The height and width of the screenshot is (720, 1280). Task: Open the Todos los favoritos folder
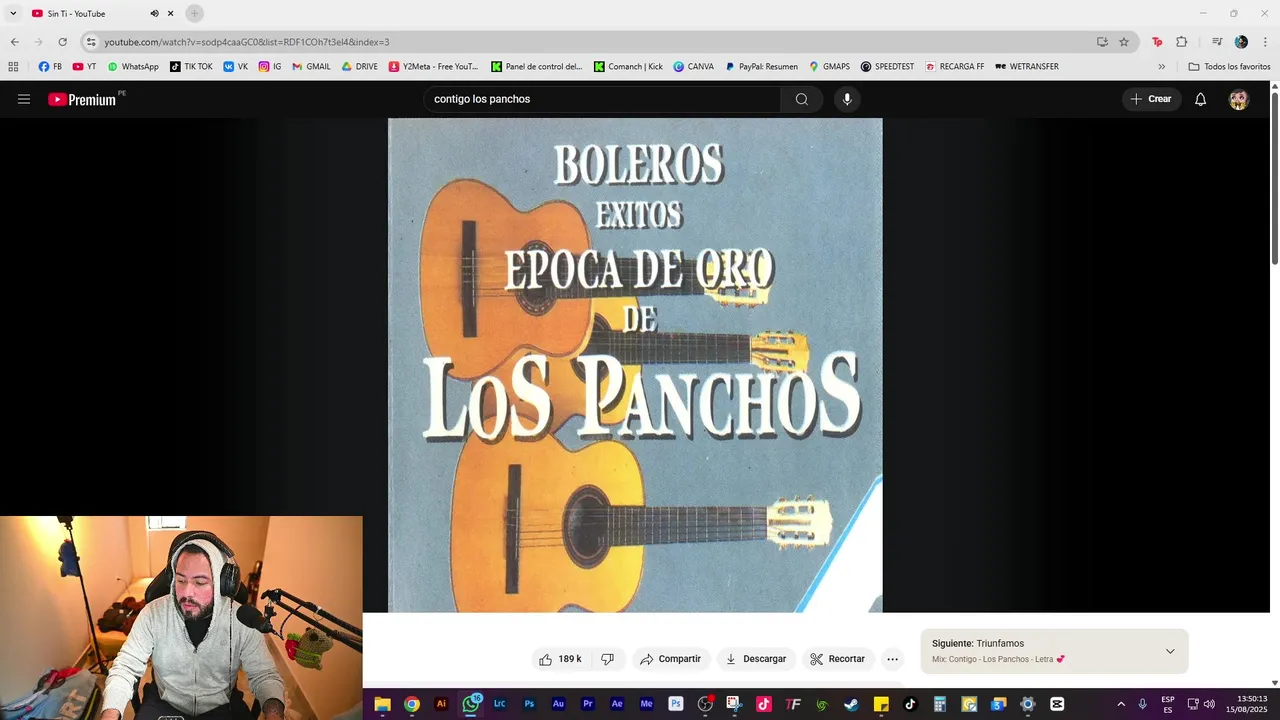click(1229, 67)
